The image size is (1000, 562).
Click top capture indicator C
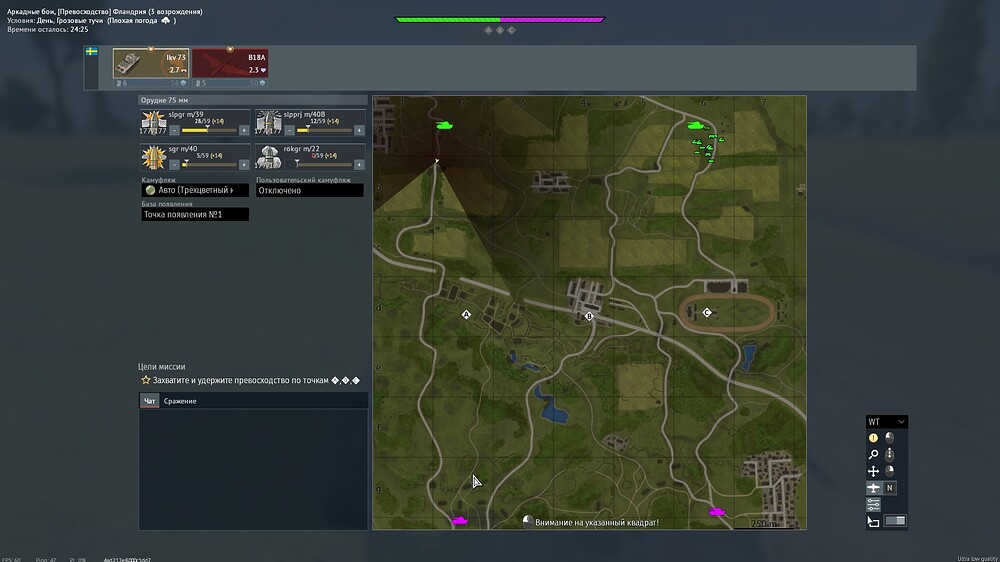click(511, 30)
